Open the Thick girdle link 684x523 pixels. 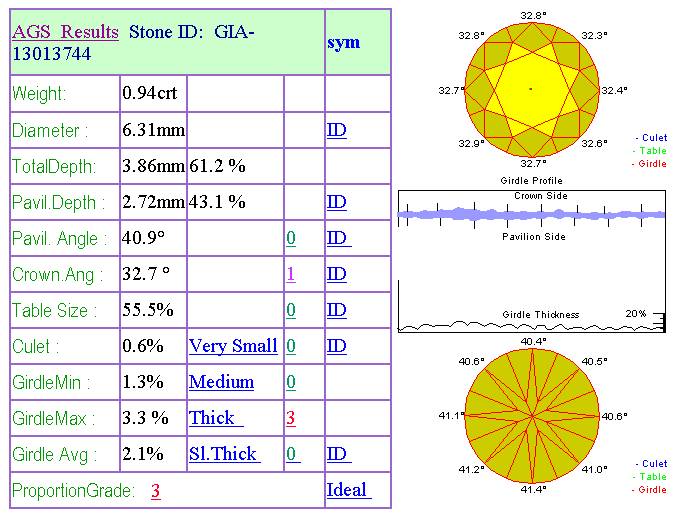coord(216,418)
